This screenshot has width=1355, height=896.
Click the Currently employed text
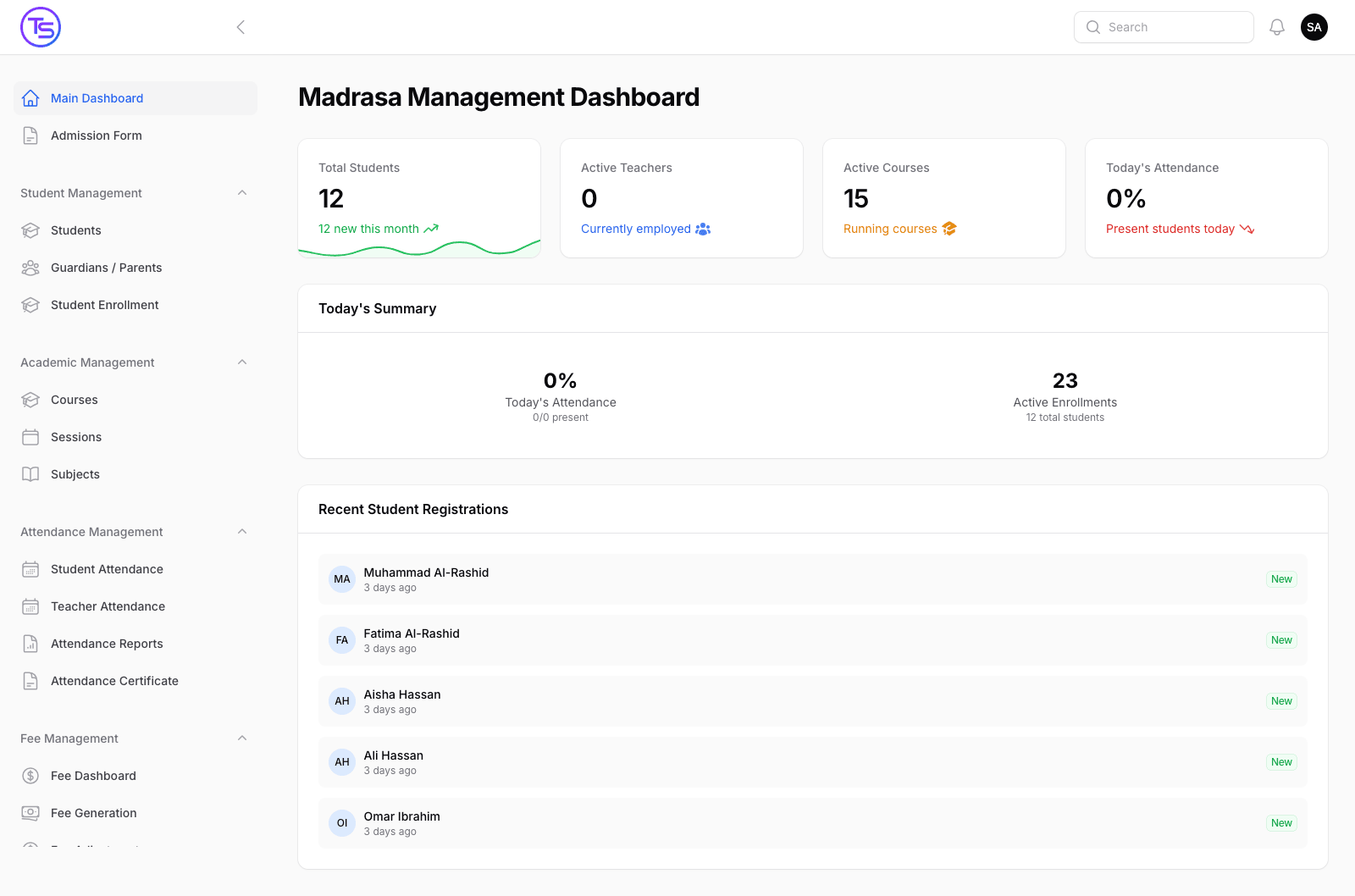coord(636,229)
